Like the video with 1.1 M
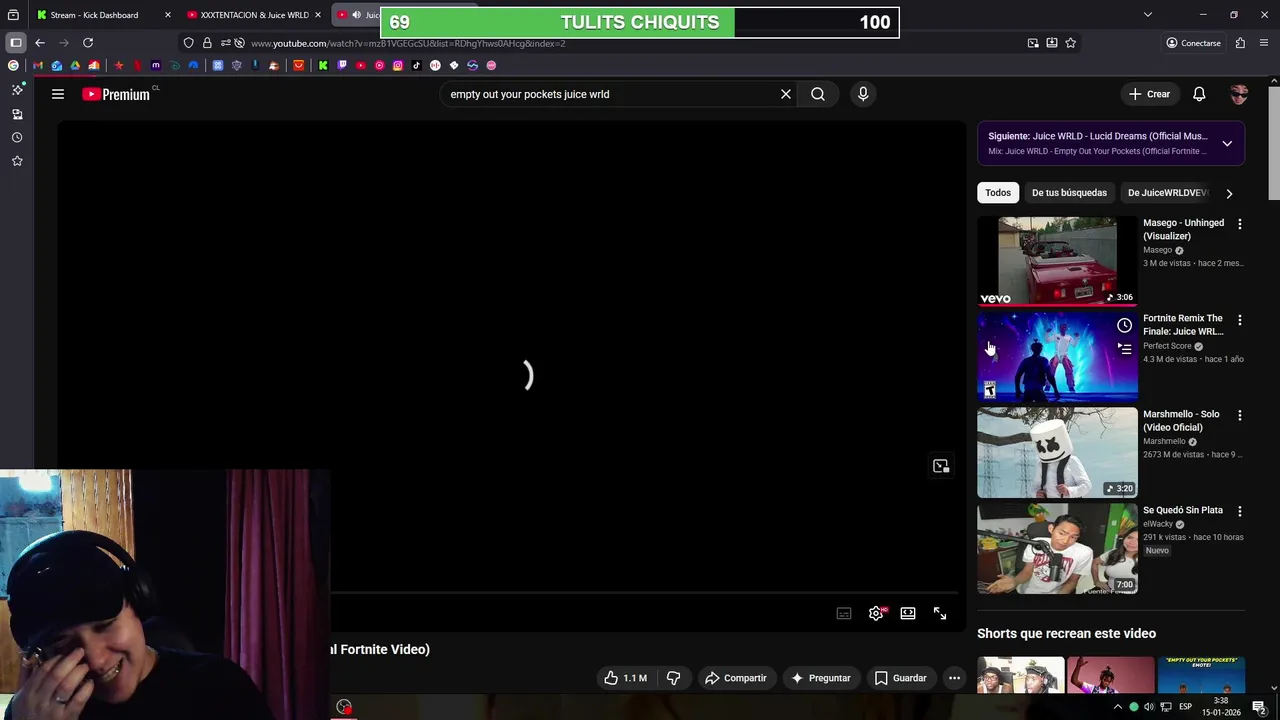Screen dimensions: 1280x720 pyautogui.click(x=625, y=678)
